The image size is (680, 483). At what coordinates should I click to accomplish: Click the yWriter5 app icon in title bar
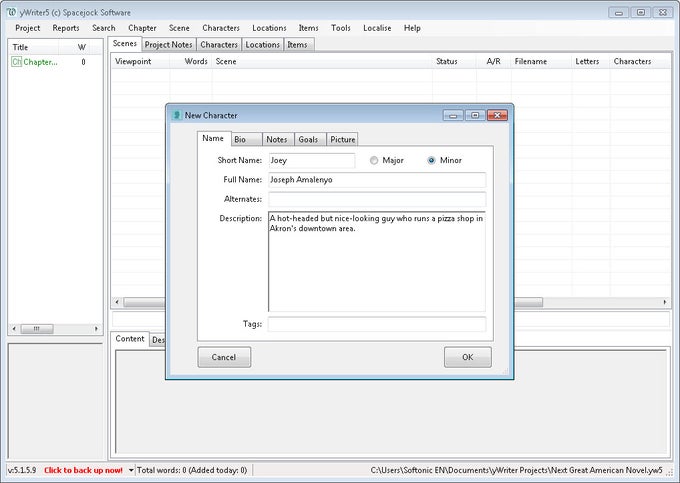pos(11,12)
